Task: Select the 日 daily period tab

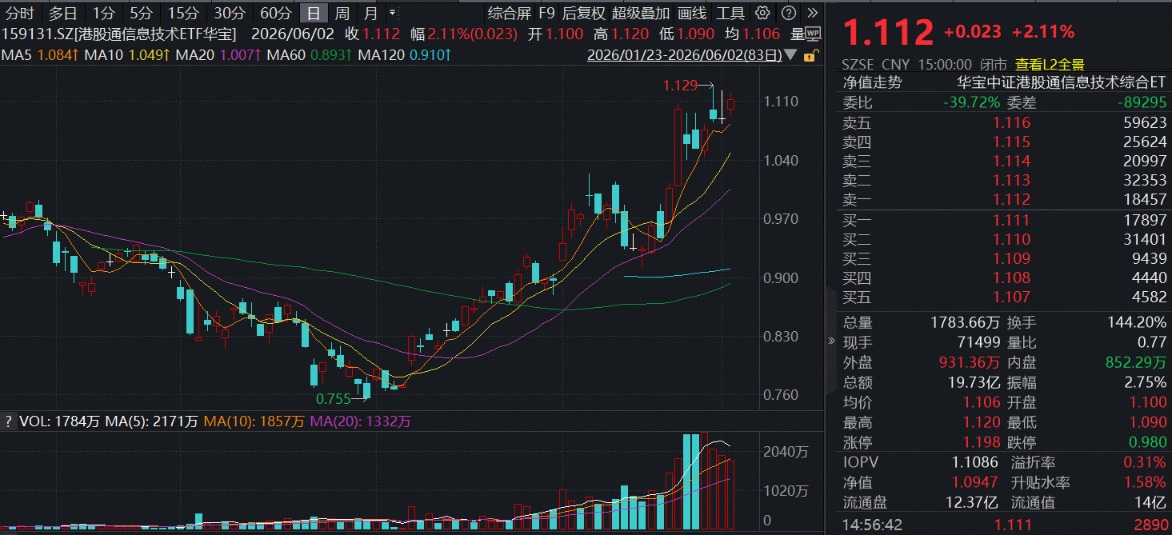Action: coord(314,13)
